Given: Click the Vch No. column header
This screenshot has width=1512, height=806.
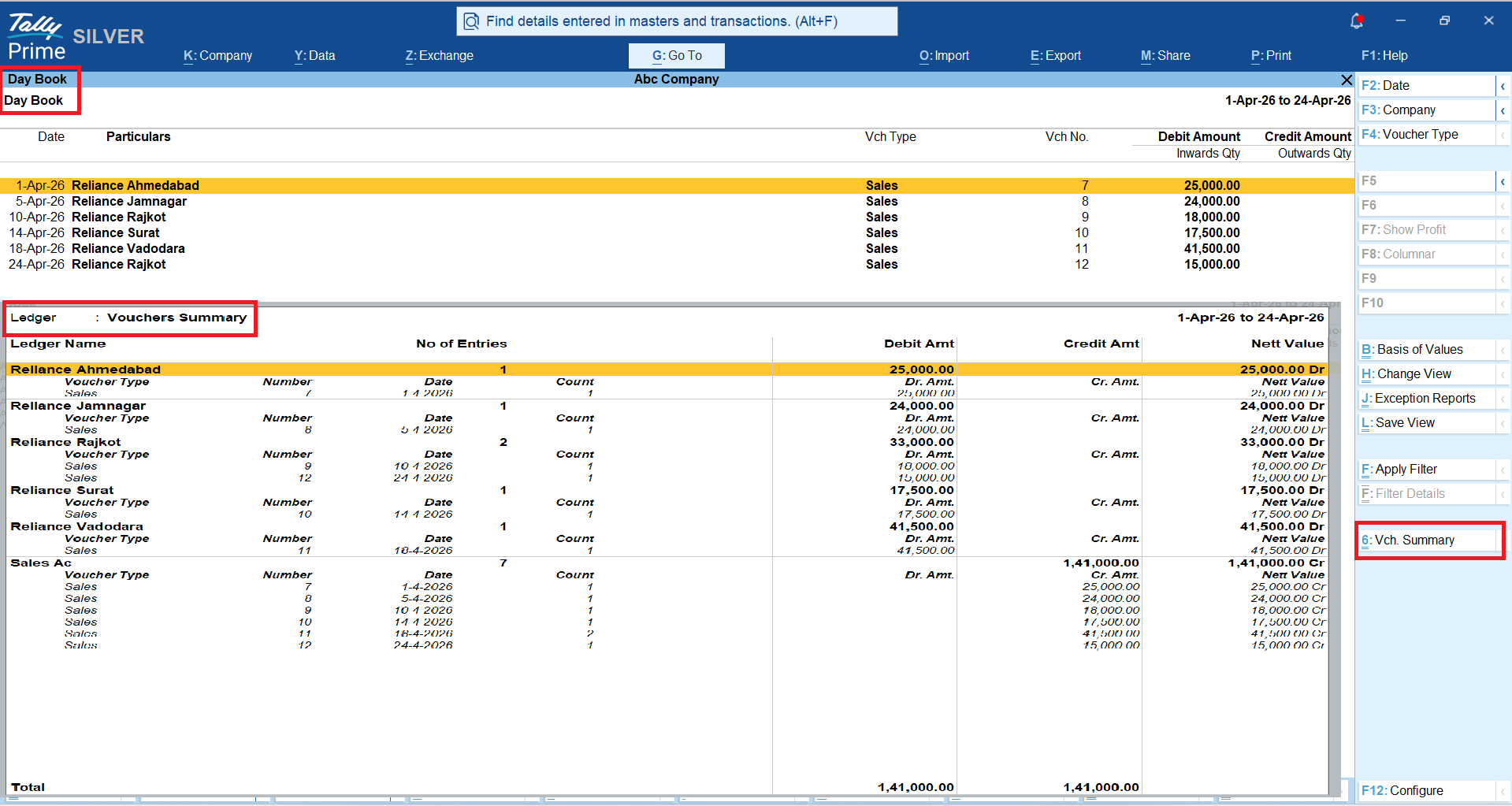Looking at the screenshot, I should point(1067,137).
